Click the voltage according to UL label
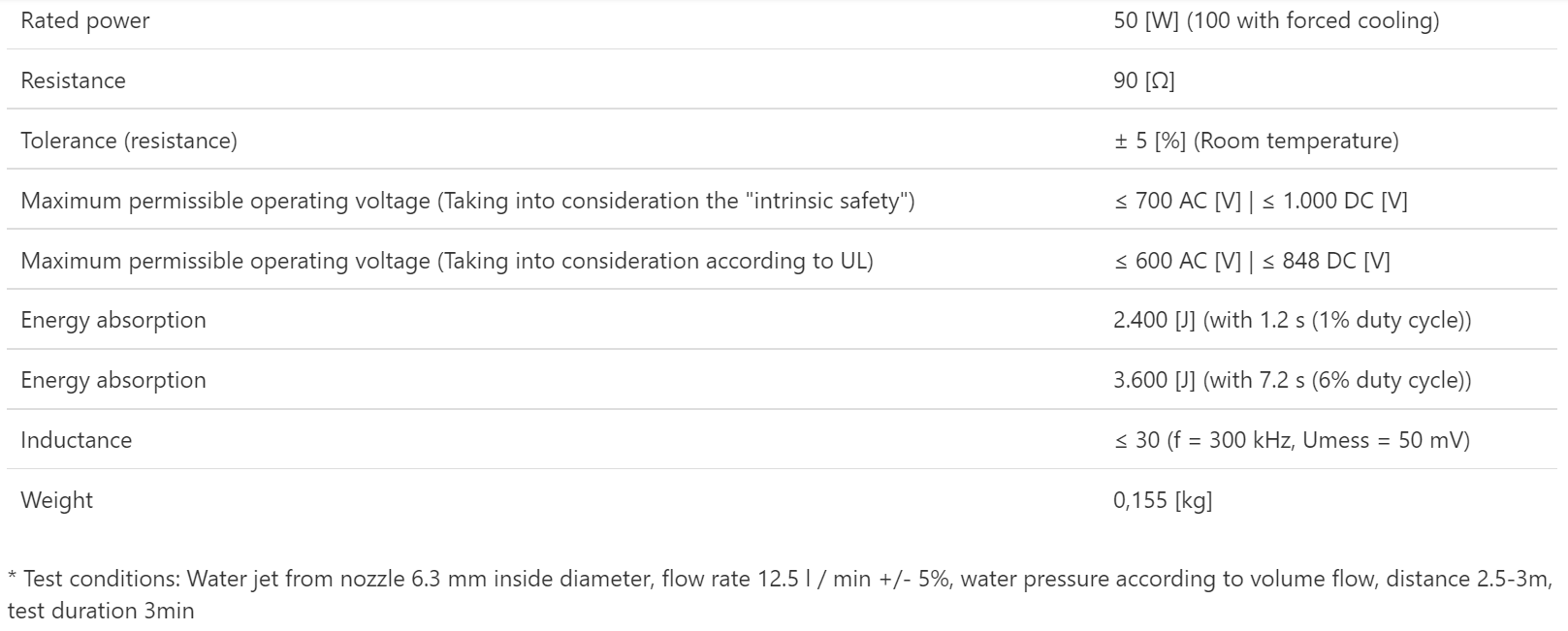The width and height of the screenshot is (1568, 631). coord(447,261)
